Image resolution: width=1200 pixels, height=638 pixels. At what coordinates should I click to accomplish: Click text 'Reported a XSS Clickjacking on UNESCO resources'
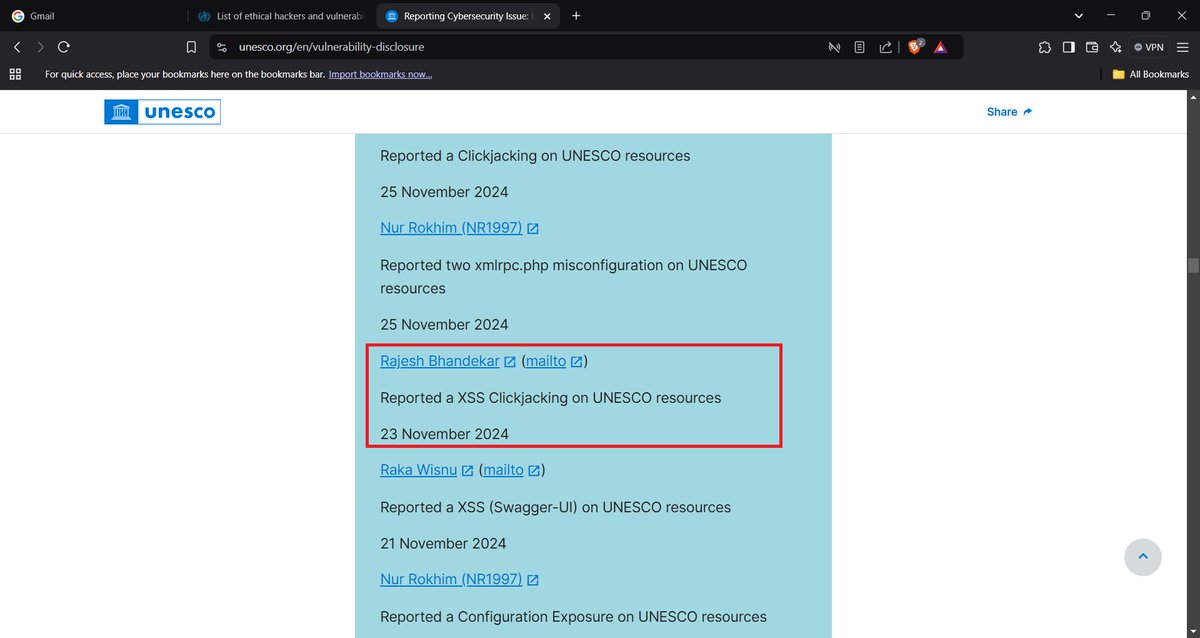point(551,398)
